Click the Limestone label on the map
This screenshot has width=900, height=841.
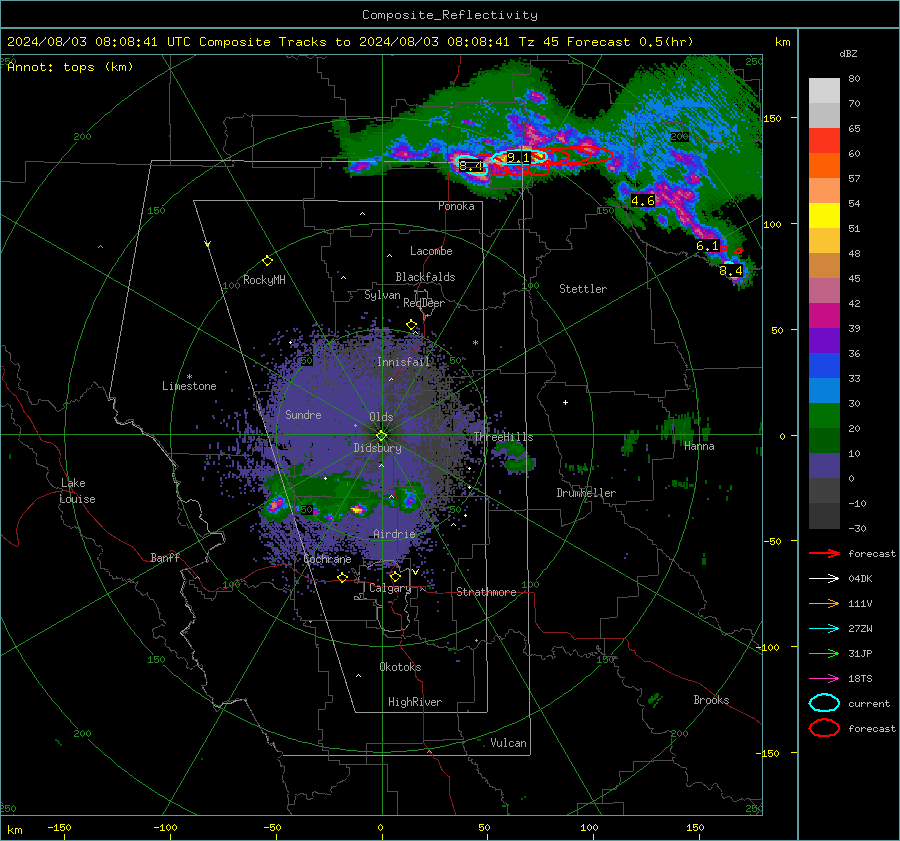(189, 386)
